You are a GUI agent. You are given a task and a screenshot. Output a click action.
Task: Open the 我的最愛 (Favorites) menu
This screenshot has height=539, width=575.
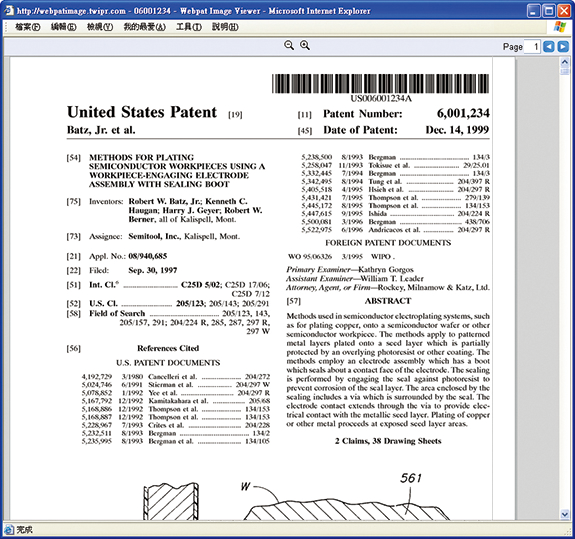[x=144, y=27]
